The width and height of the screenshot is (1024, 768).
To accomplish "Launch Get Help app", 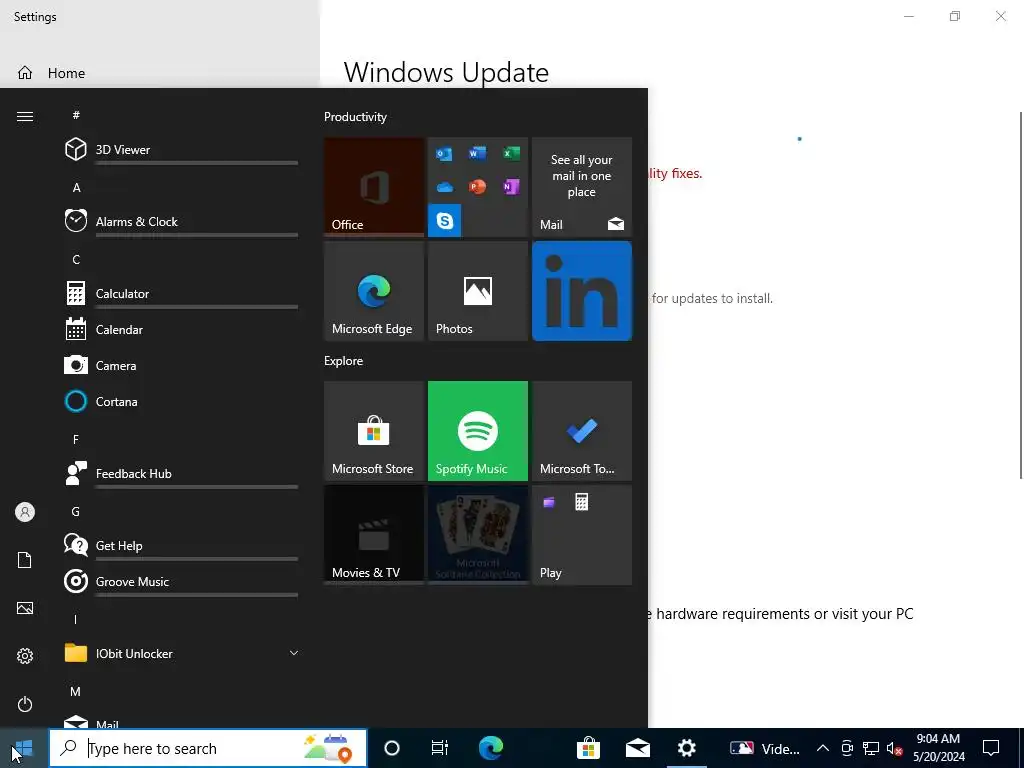I will click(x=181, y=545).
